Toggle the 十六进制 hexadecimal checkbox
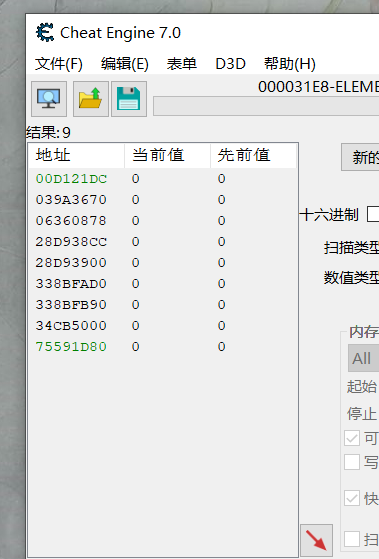The width and height of the screenshot is (379, 559). tap(373, 215)
